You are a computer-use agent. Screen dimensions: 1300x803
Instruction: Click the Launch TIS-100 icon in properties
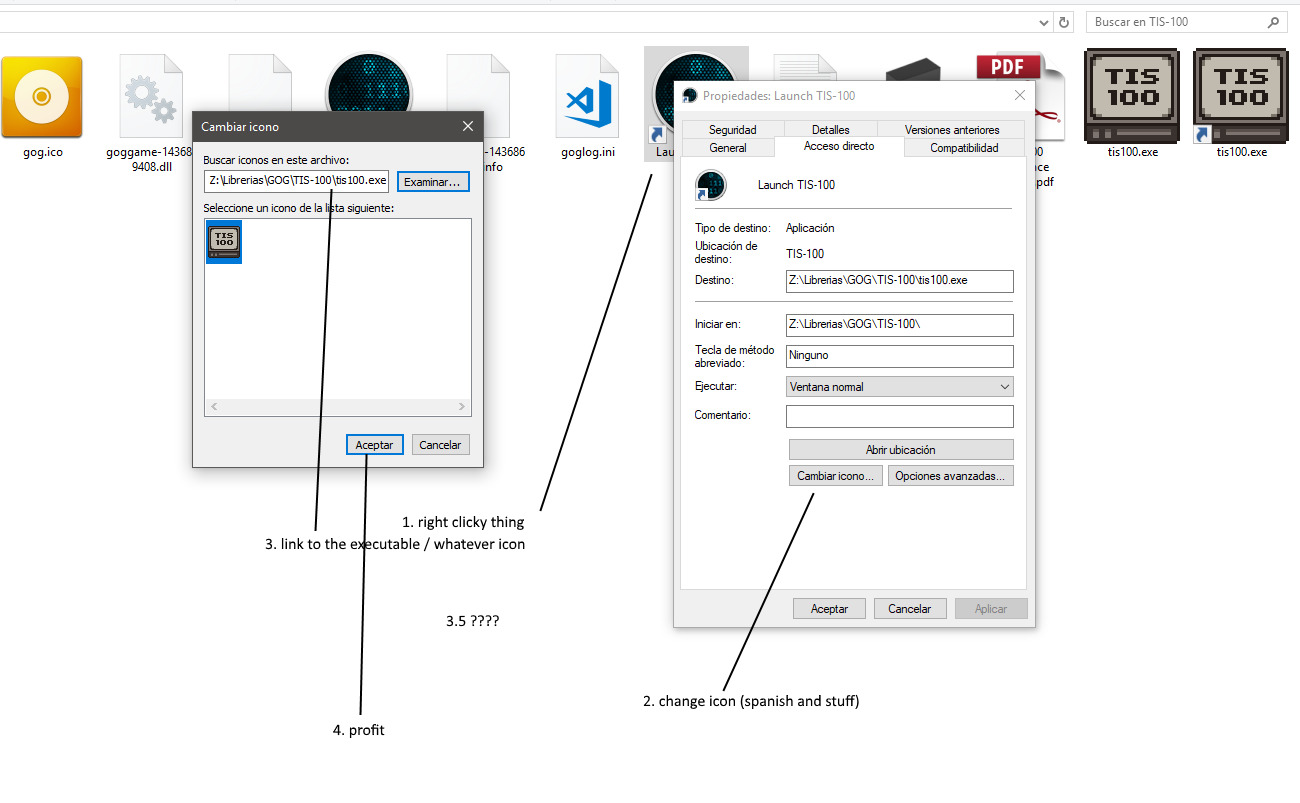tap(710, 185)
